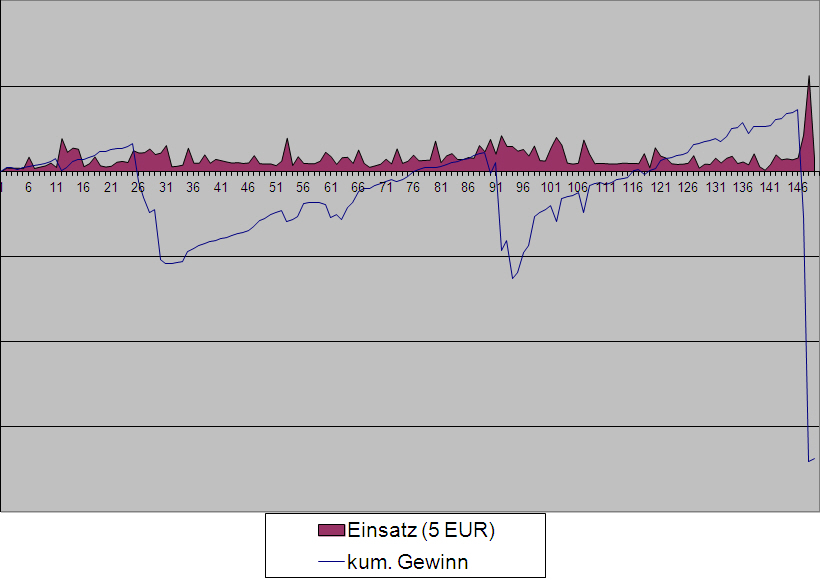Click the x-axis label 41
The height and width of the screenshot is (580, 820).
[x=221, y=187]
